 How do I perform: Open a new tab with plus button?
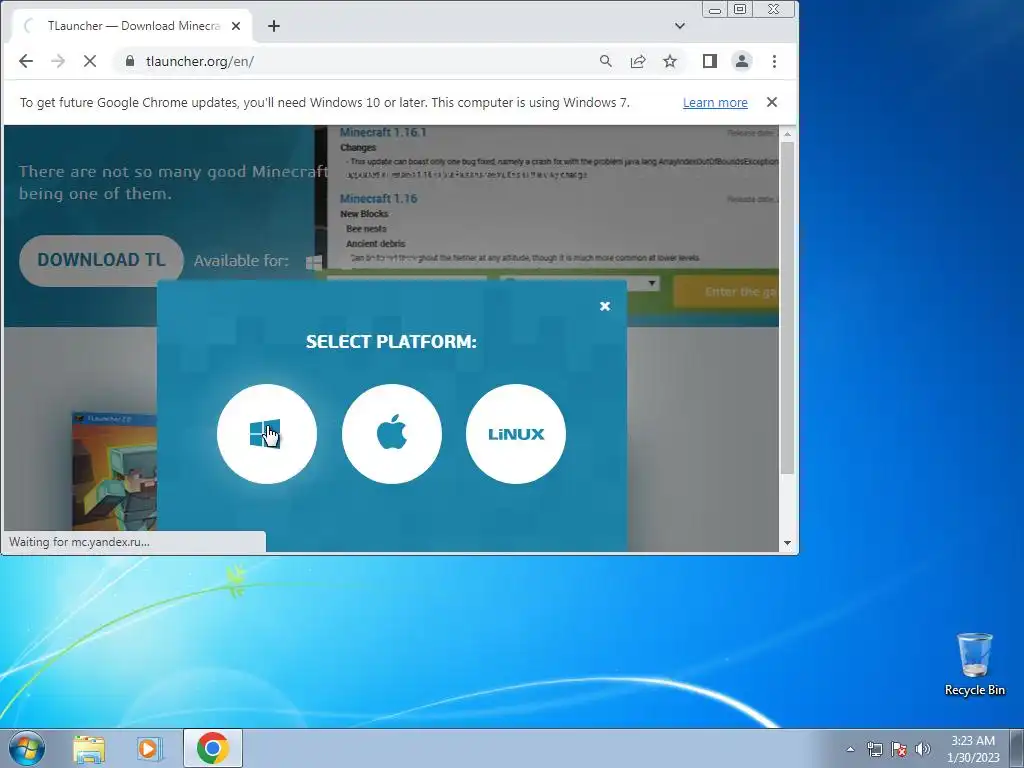click(x=274, y=26)
